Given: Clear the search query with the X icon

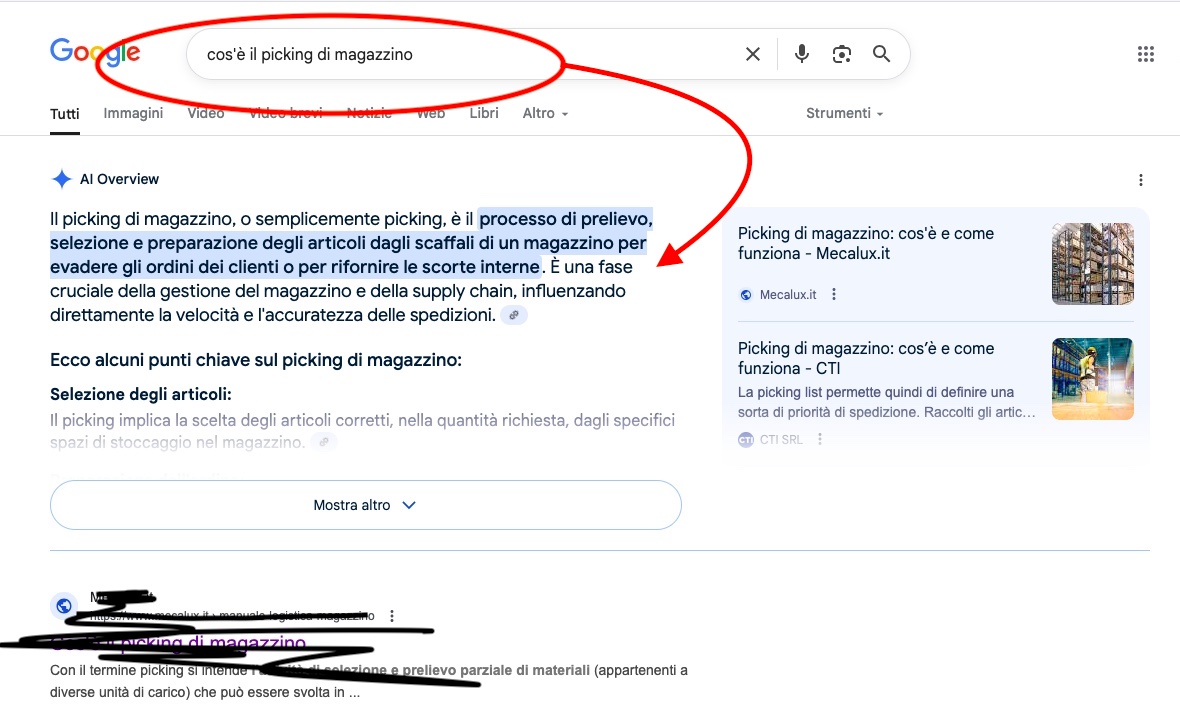Looking at the screenshot, I should coord(753,54).
